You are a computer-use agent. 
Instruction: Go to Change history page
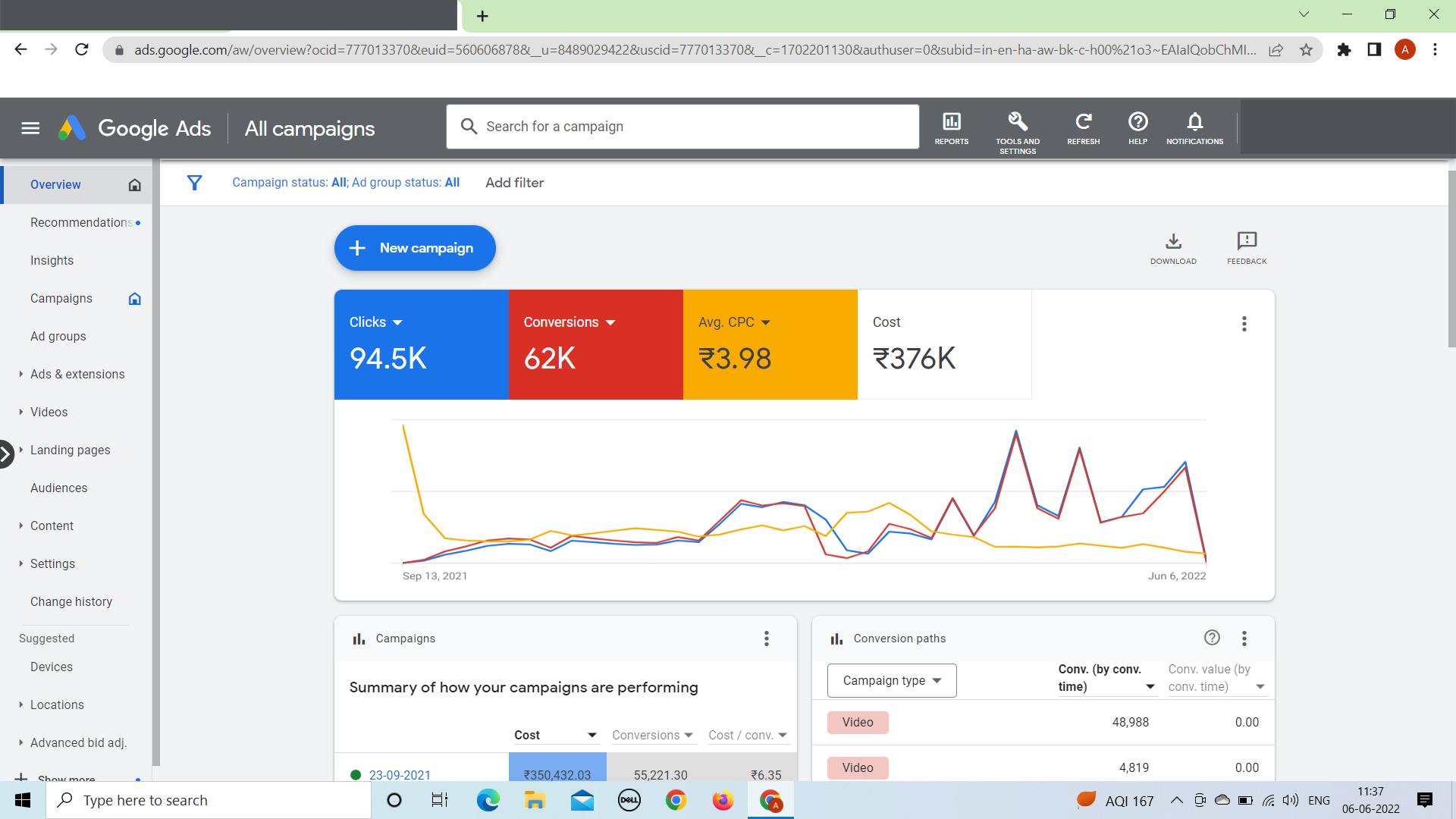click(71, 601)
